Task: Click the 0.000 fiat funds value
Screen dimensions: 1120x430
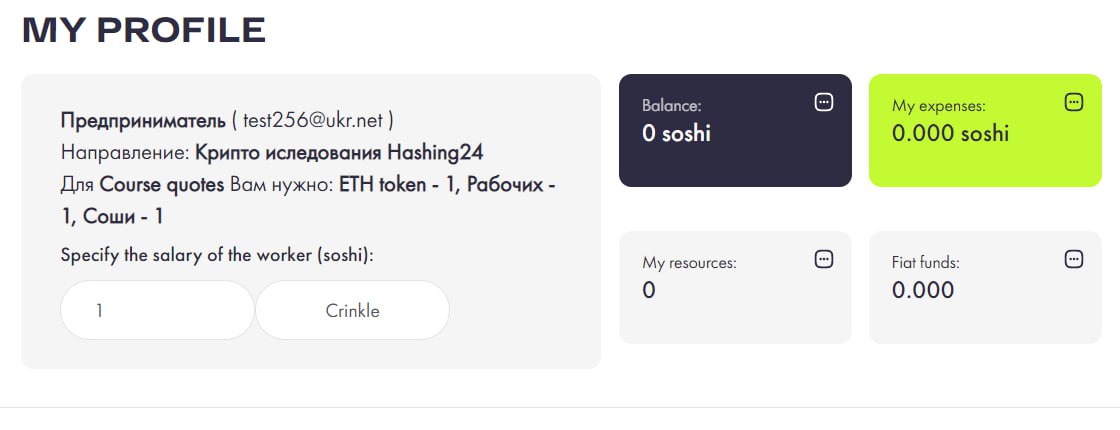Action: pos(923,291)
